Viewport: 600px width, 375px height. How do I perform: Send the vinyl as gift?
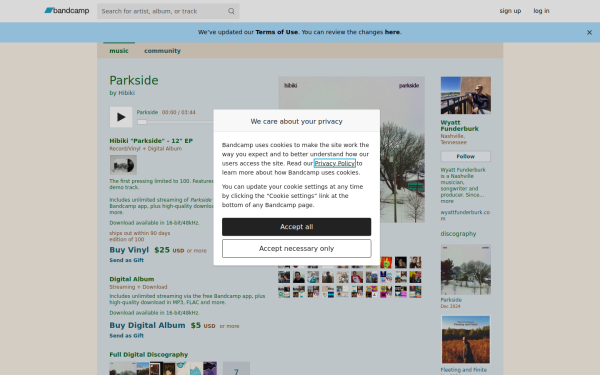pyautogui.click(x=127, y=260)
